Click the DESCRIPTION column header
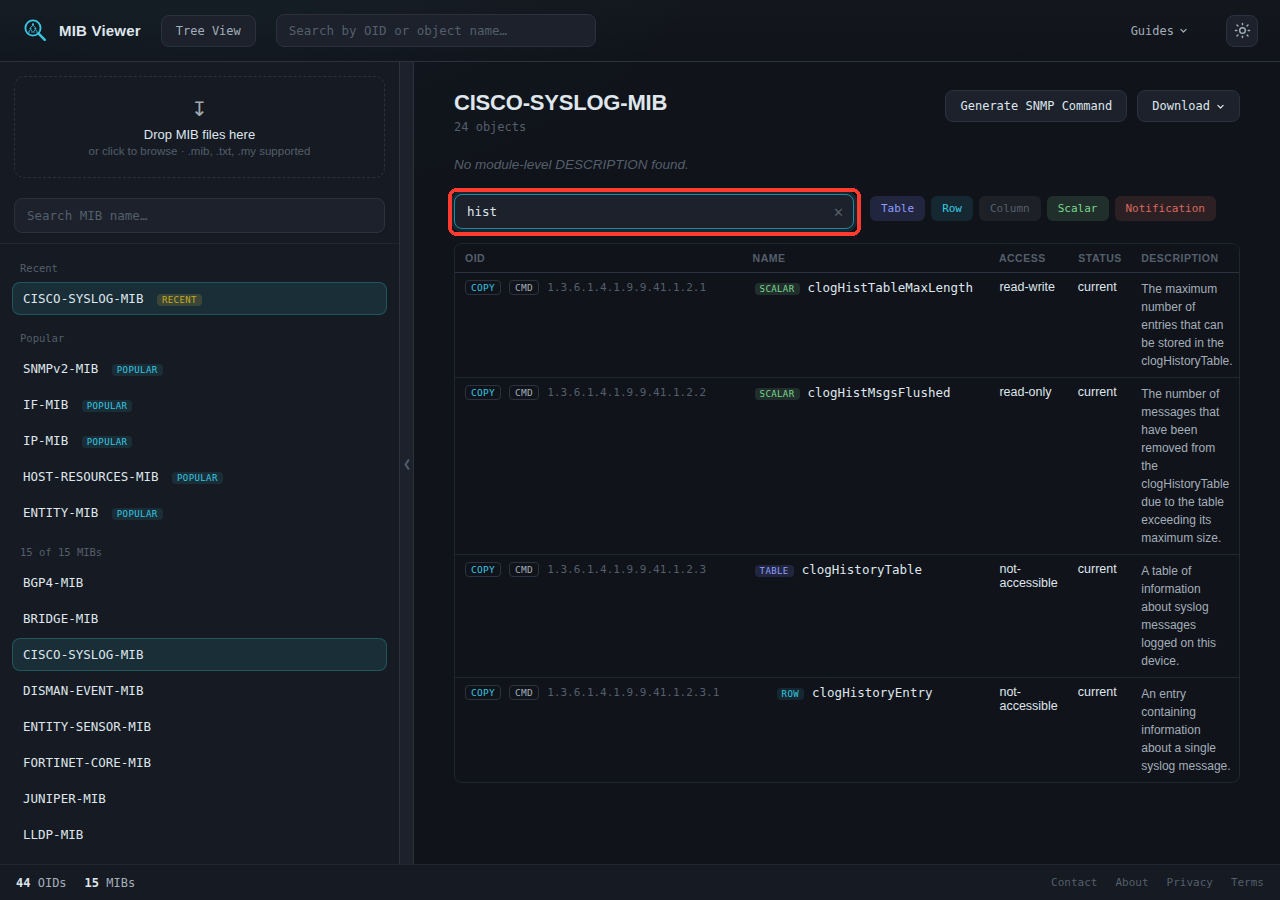Viewport: 1280px width, 900px height. (1180, 258)
